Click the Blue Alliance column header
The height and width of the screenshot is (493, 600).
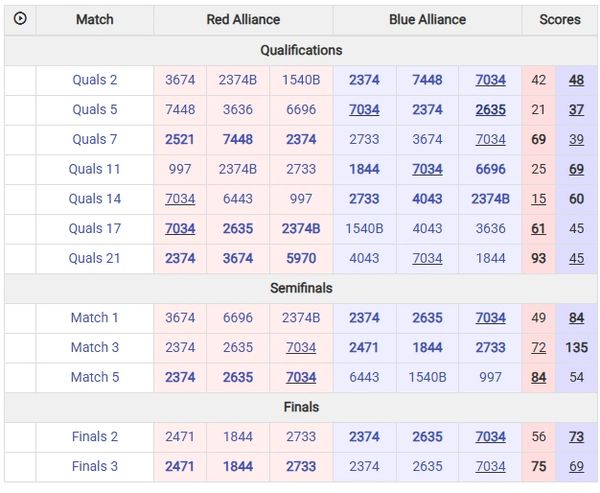(x=427, y=19)
